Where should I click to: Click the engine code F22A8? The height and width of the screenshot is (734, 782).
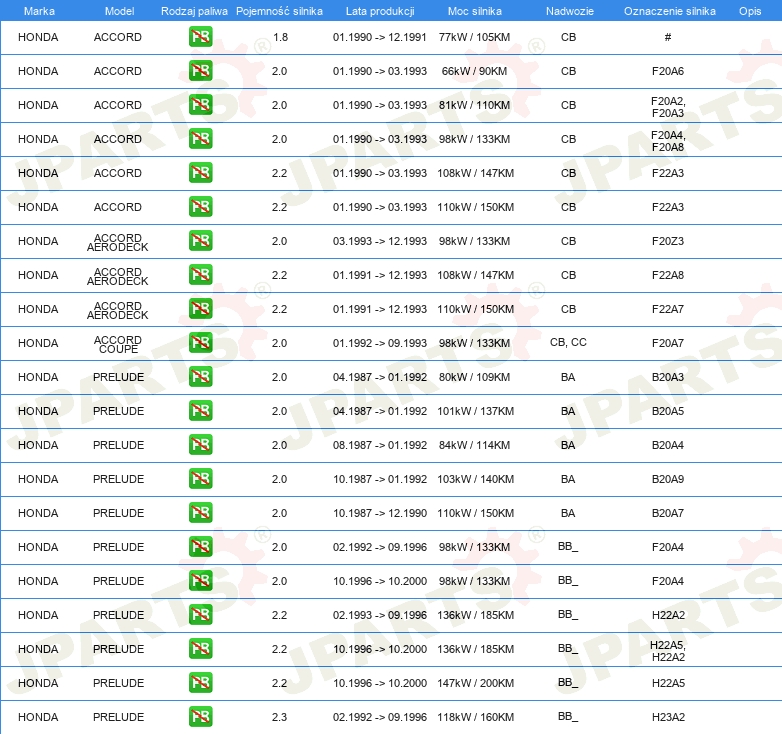pos(668,275)
